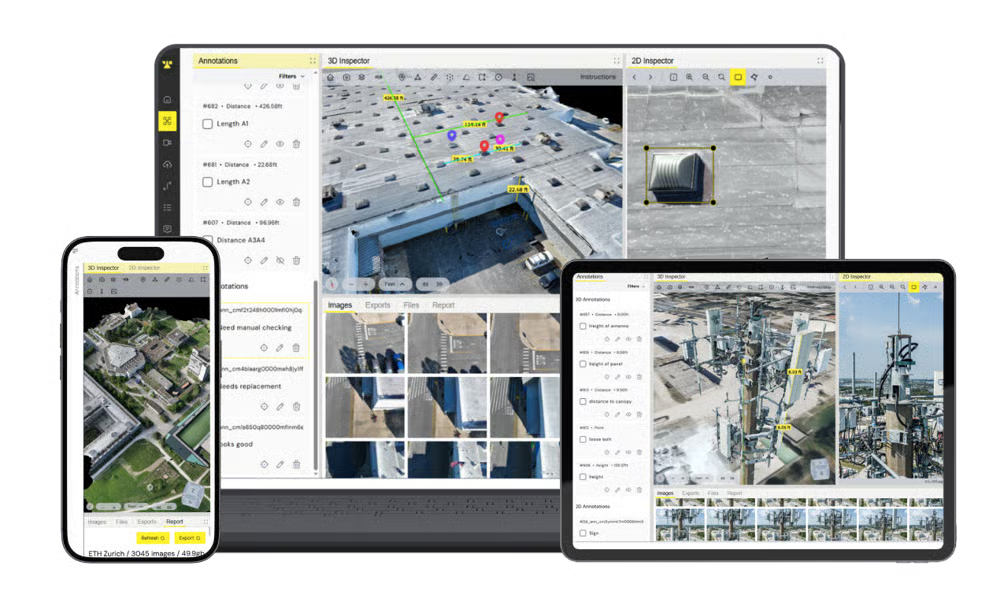Image resolution: width=1000 pixels, height=598 pixels.
Task: Open Filters dropdown in laptop Annotations panel
Action: tap(292, 76)
